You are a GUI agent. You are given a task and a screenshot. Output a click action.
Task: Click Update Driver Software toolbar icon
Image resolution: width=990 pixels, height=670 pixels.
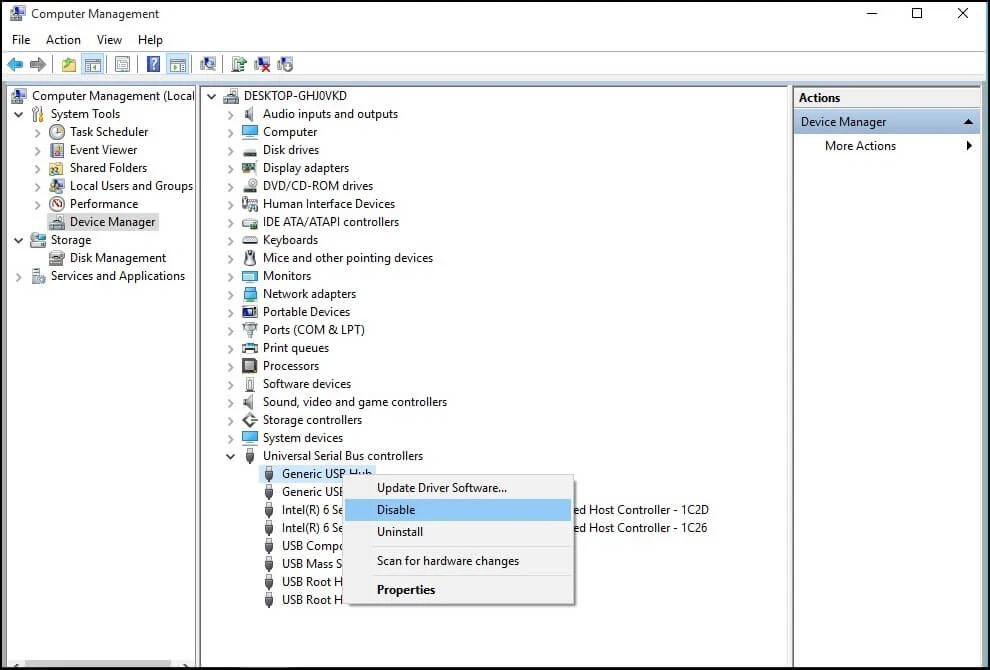[x=239, y=65]
